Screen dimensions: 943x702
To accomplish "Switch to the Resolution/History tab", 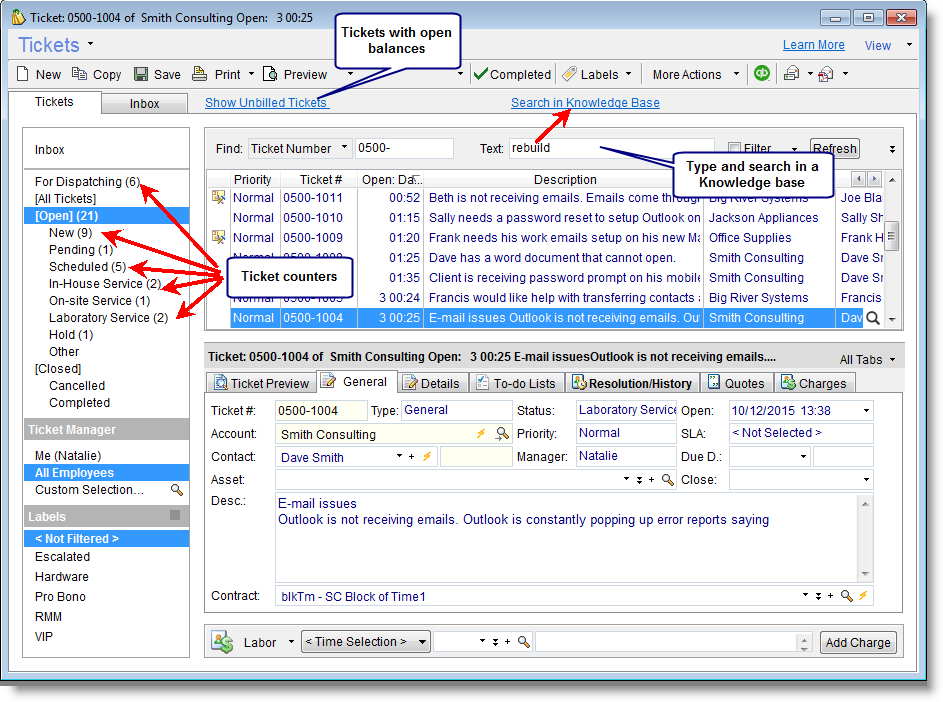I will click(631, 383).
